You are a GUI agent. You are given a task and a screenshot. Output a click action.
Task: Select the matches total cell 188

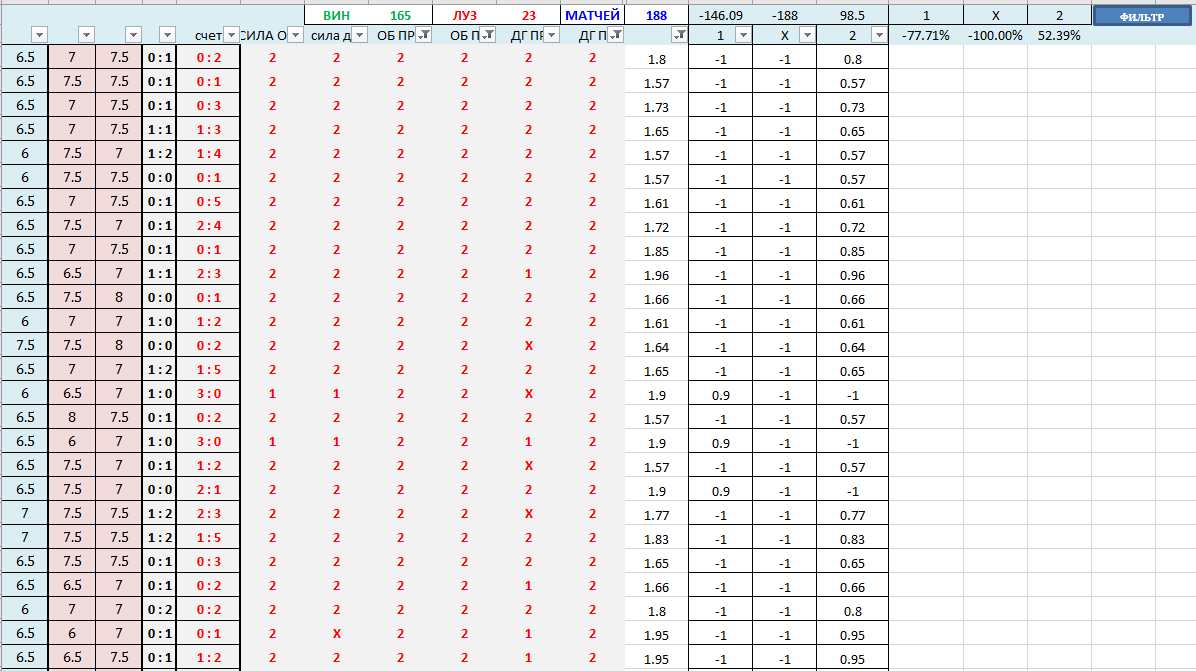pos(656,15)
